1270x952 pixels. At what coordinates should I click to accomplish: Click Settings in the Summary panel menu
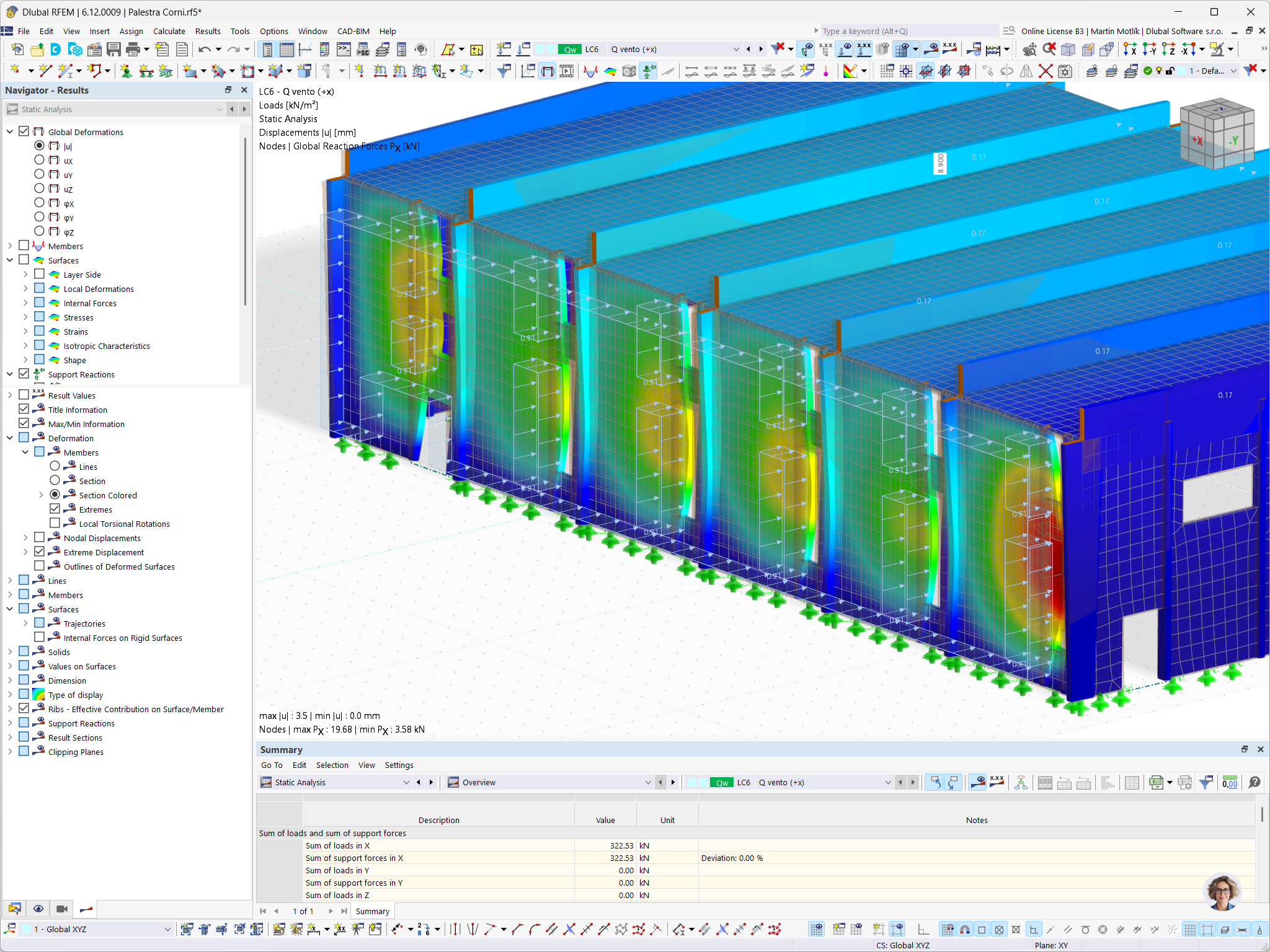pyautogui.click(x=399, y=765)
